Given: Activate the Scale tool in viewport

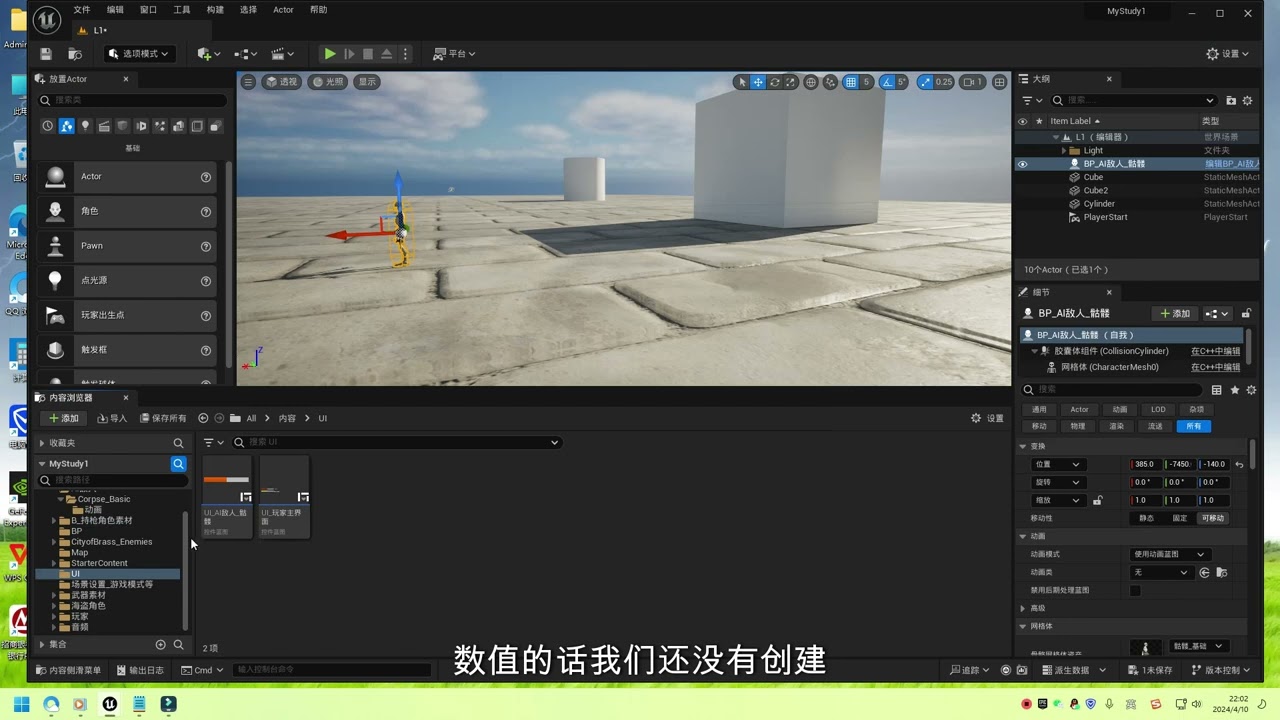Looking at the screenshot, I should click(790, 82).
